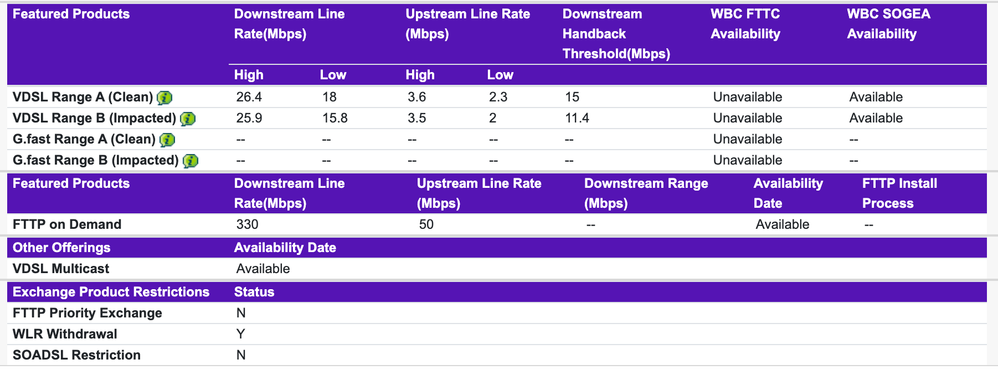
Task: Click info icon beside VDSL Range B (Impacted)
Action: click(188, 119)
